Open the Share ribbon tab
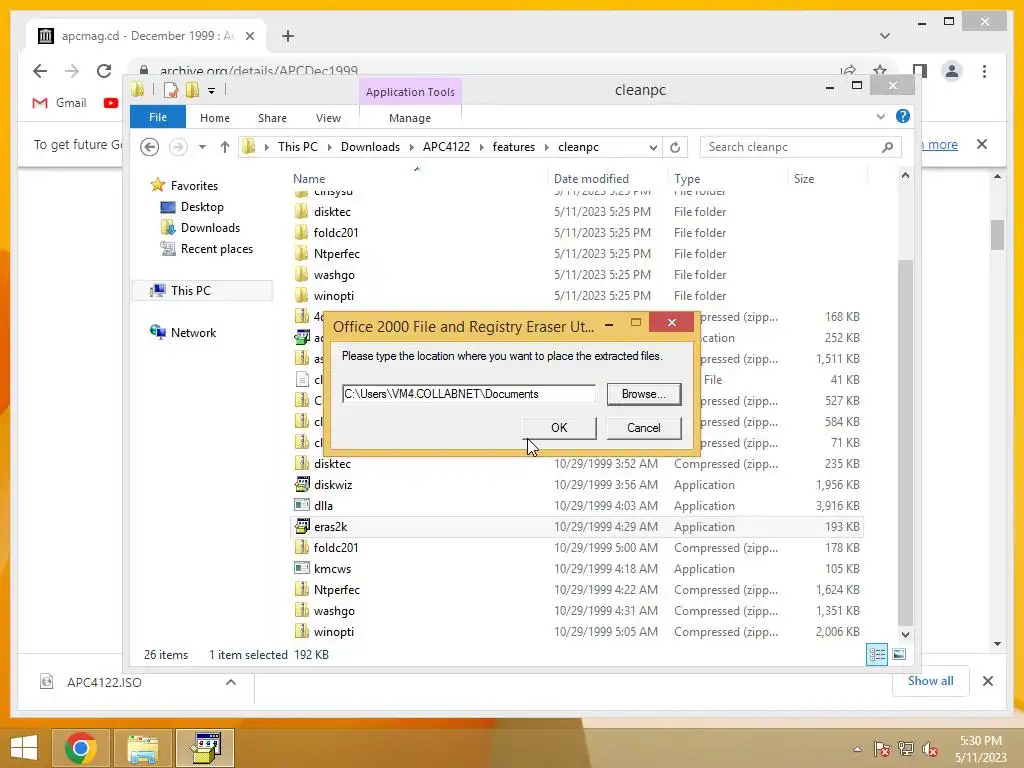 (272, 118)
